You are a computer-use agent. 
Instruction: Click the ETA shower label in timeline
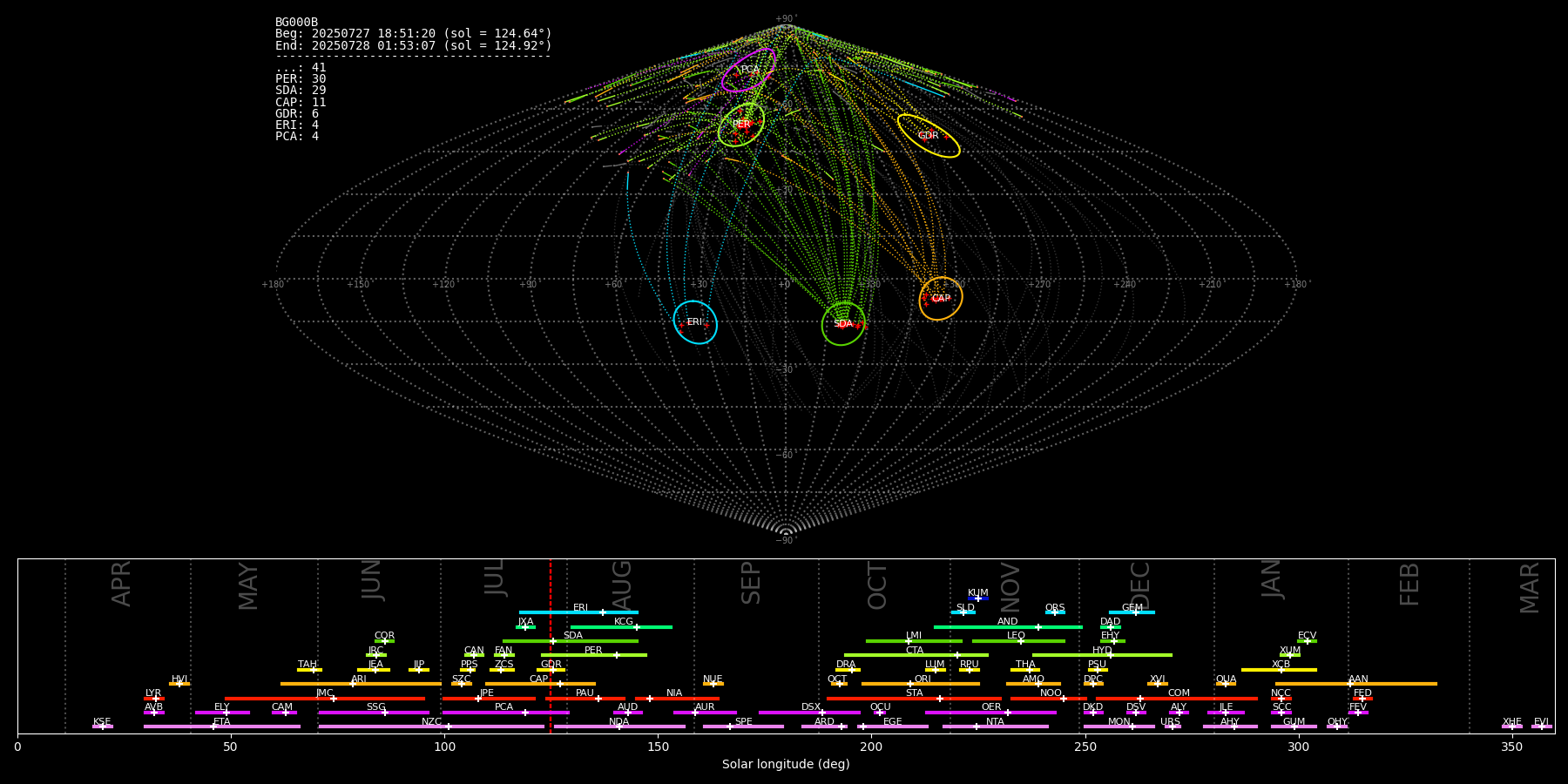(x=222, y=722)
